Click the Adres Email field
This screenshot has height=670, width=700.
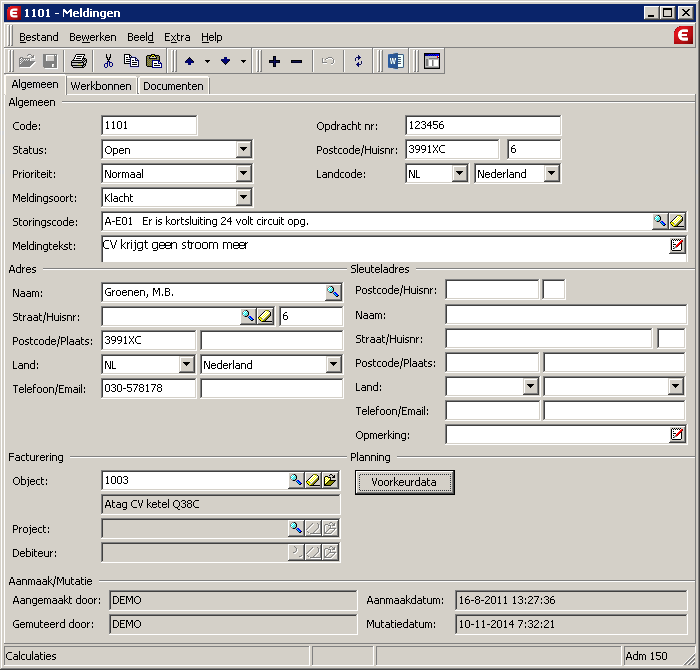tap(271, 388)
